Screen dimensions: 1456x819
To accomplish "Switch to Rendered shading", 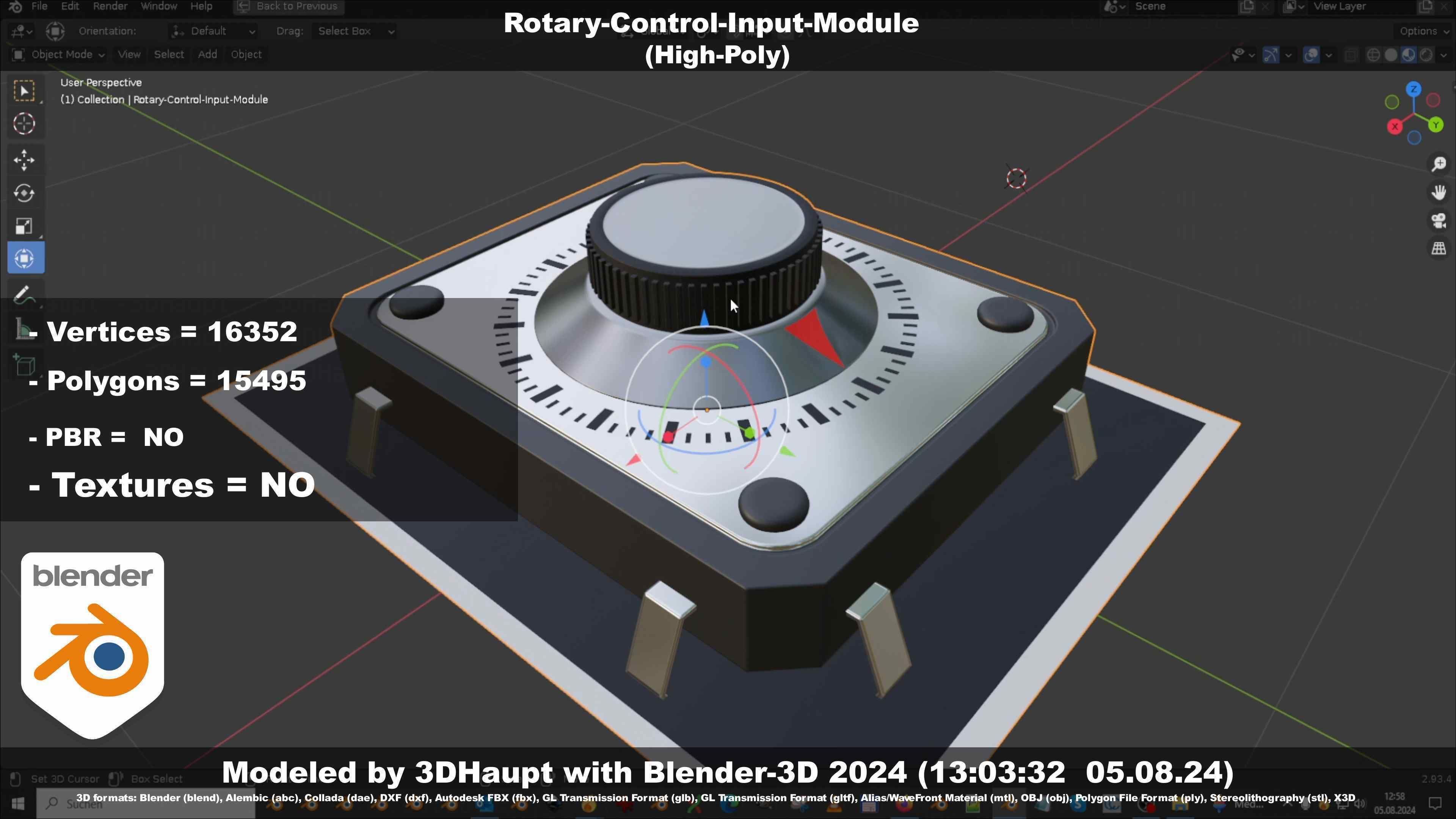I will (x=1426, y=55).
